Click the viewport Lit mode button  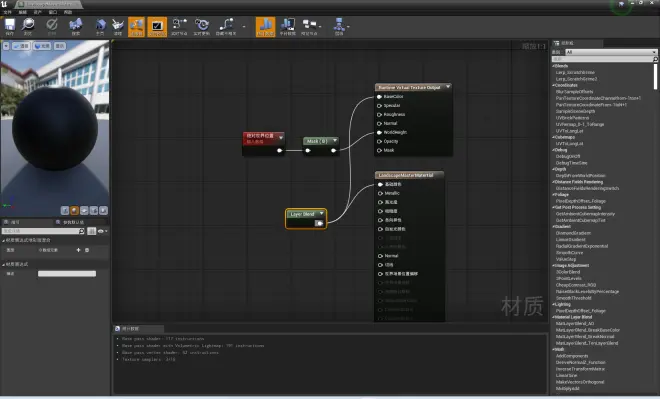pos(42,46)
